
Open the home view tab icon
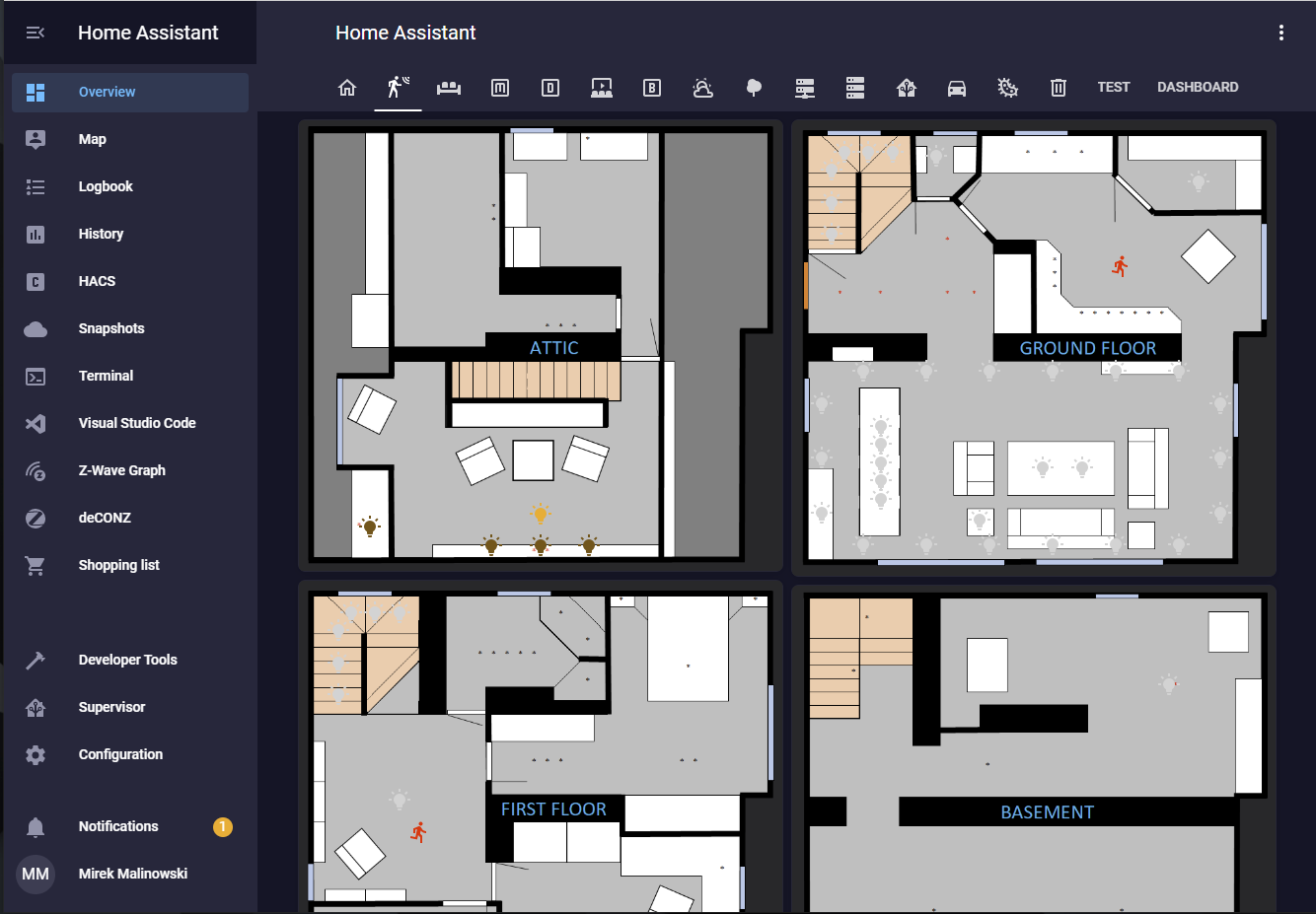pos(347,88)
